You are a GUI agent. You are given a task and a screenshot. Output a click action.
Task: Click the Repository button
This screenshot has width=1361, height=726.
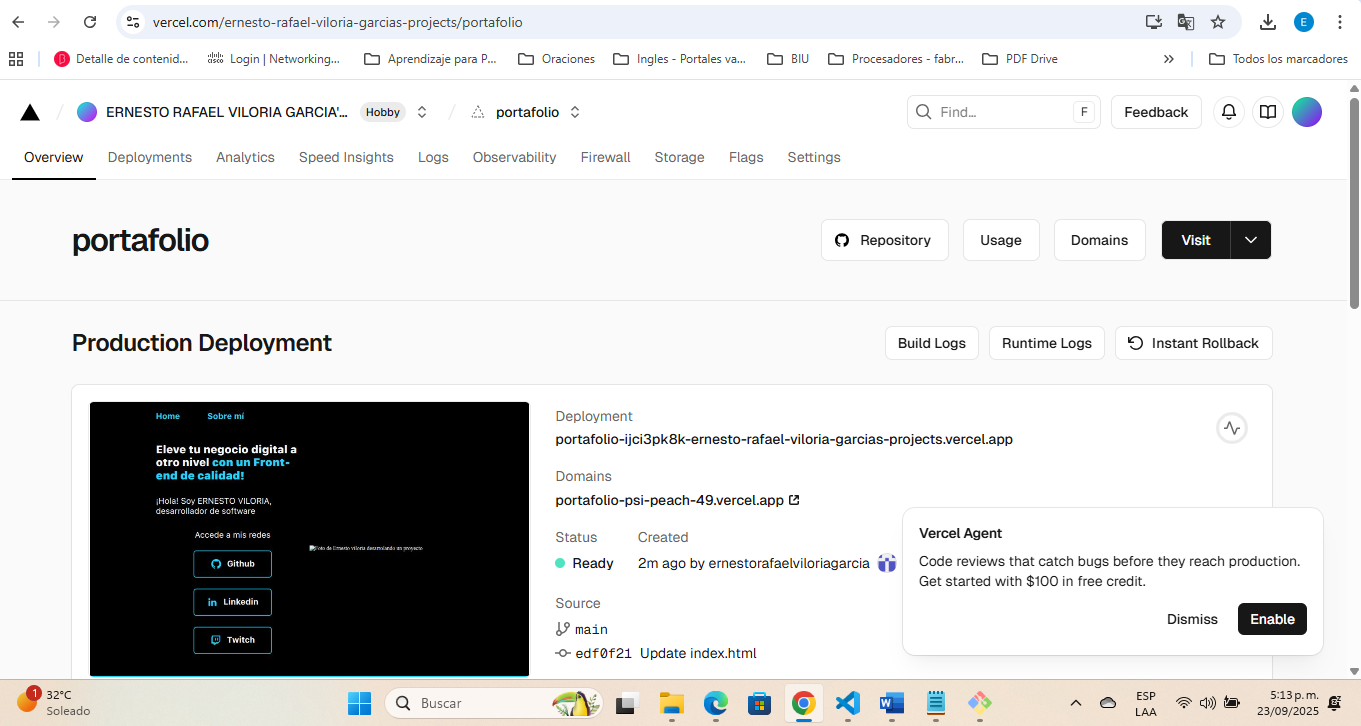[x=885, y=240]
